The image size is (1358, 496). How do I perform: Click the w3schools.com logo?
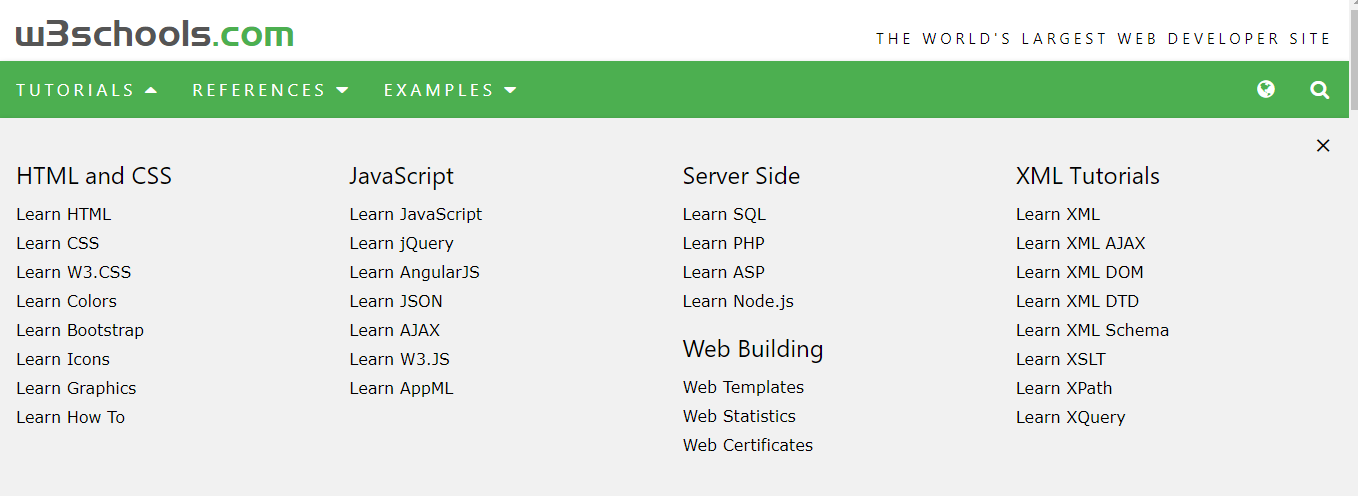point(155,35)
